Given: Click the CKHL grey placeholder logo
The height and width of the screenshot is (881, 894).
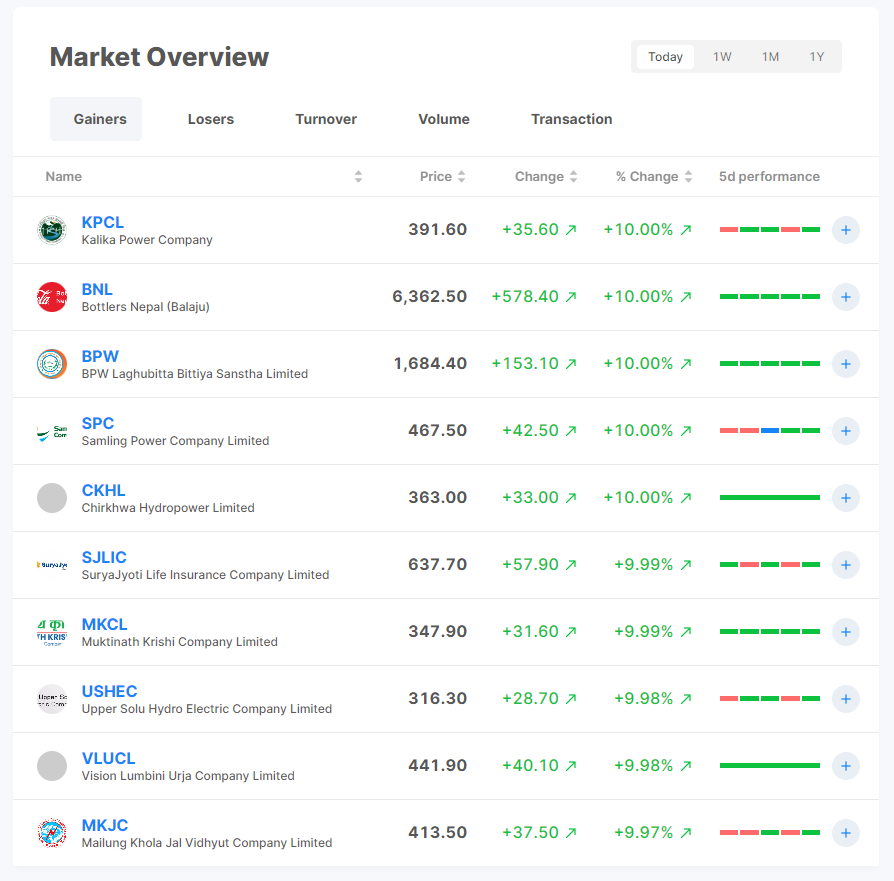Looking at the screenshot, I should pos(52,498).
